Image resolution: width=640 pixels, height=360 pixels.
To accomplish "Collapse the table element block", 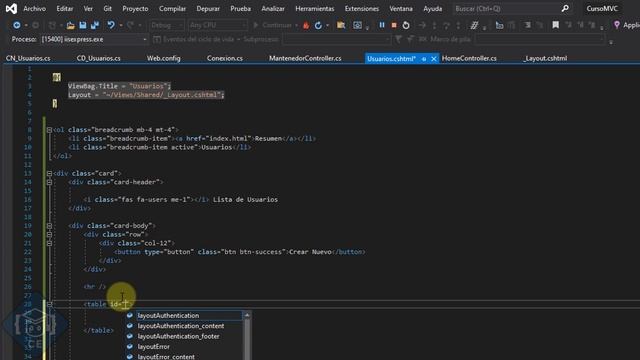I will point(49,304).
